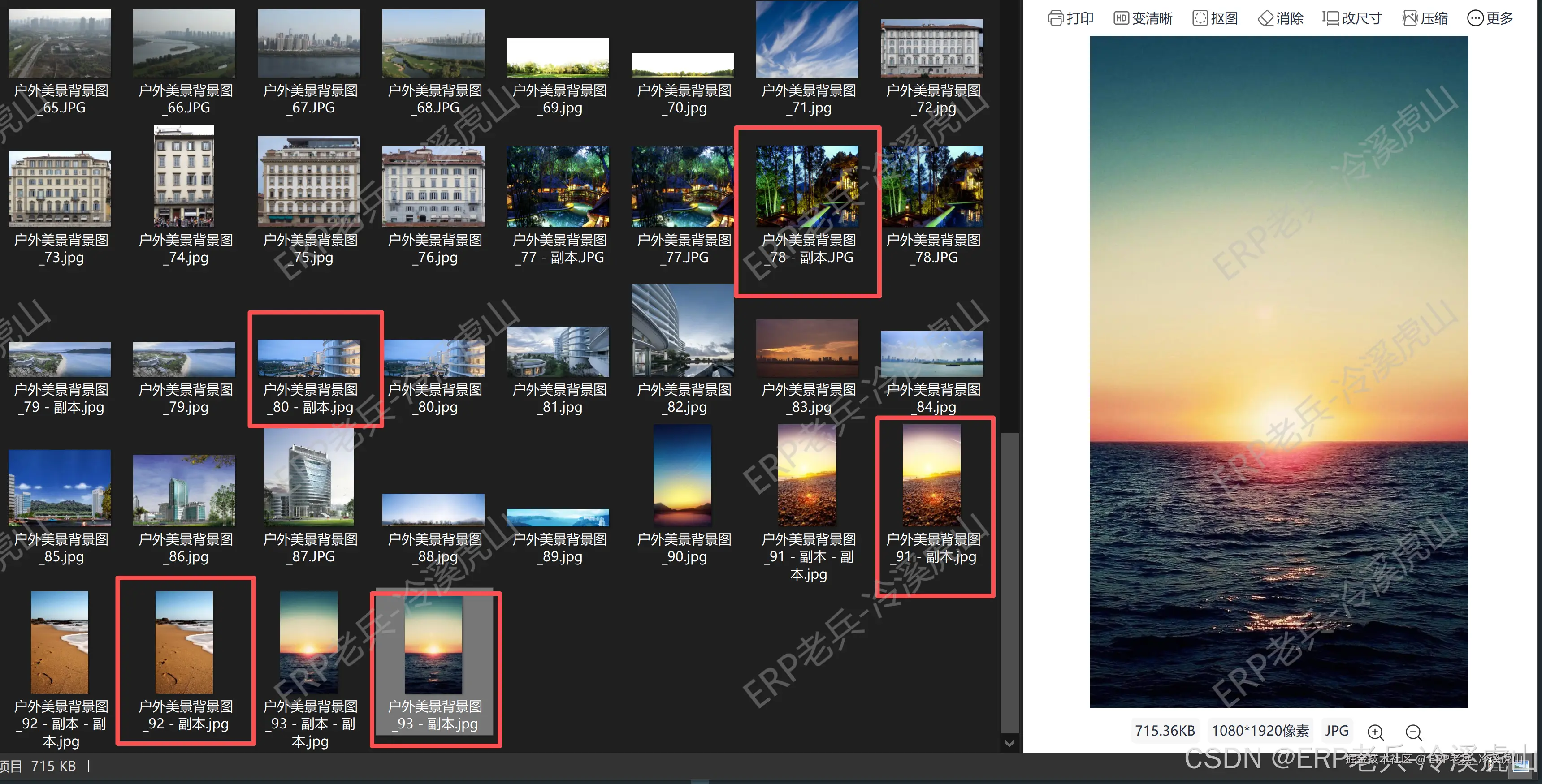This screenshot has width=1542, height=784.
Task: Click the JPG format label
Action: (x=1336, y=731)
